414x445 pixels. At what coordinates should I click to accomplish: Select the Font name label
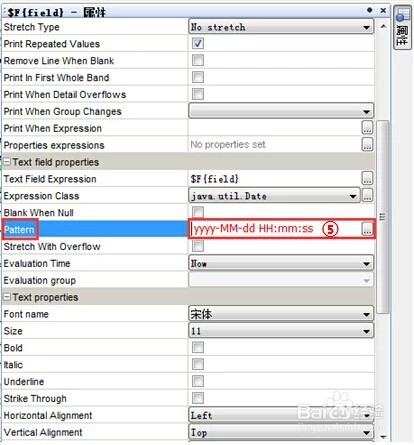pyautogui.click(x=26, y=314)
